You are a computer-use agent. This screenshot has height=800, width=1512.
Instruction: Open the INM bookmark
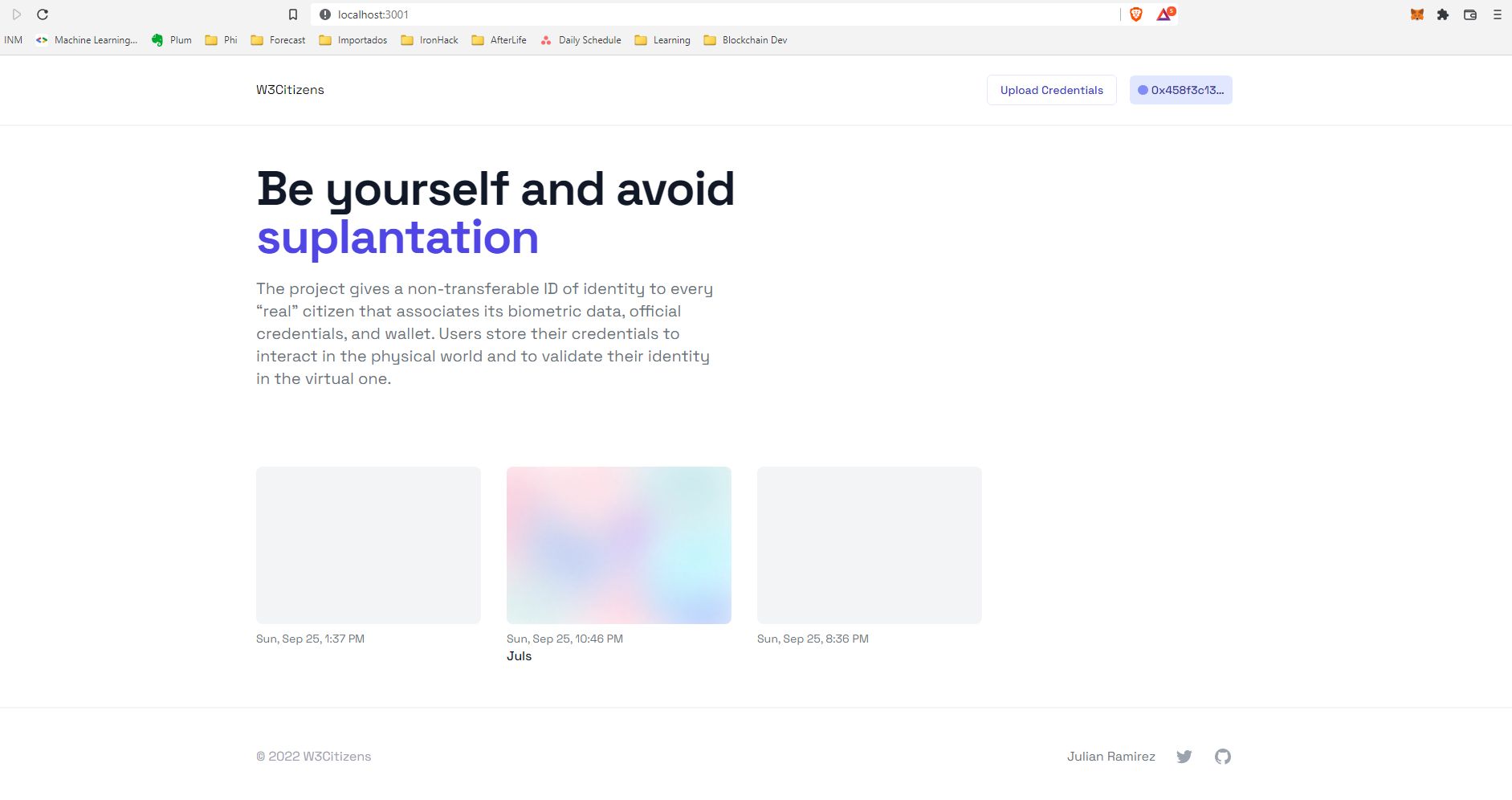coord(14,40)
